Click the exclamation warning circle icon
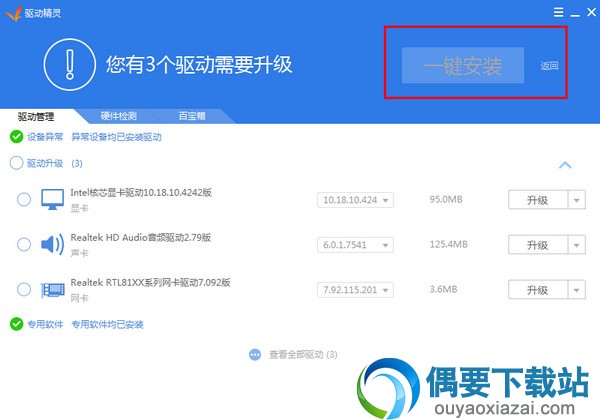The width and height of the screenshot is (600, 420). [70, 64]
